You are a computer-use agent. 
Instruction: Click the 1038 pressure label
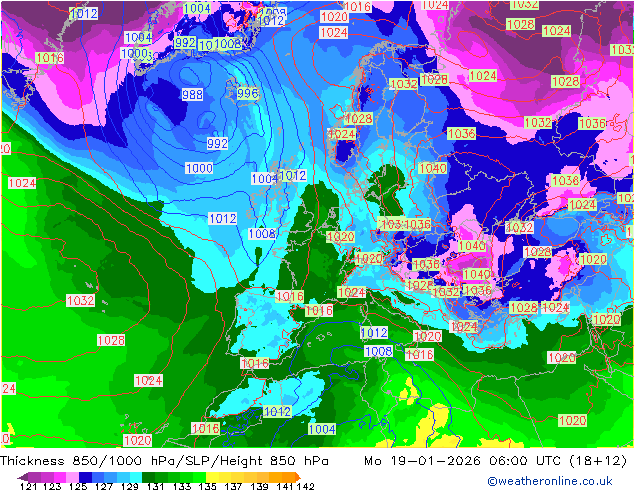(566, 180)
